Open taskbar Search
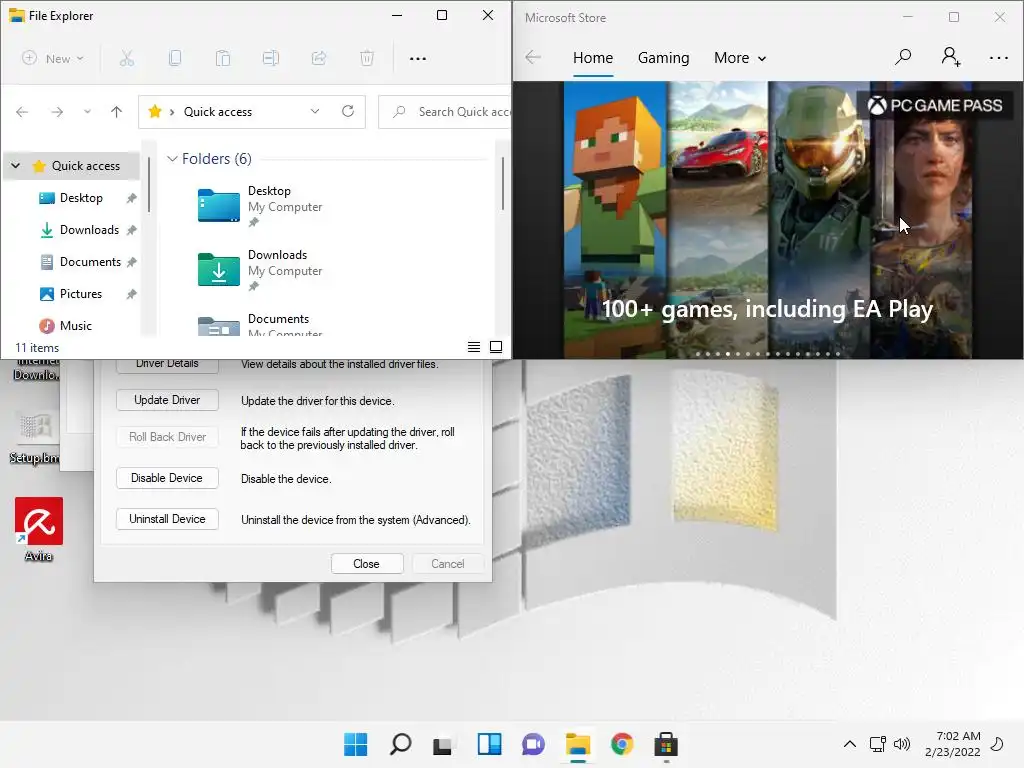 pyautogui.click(x=400, y=744)
